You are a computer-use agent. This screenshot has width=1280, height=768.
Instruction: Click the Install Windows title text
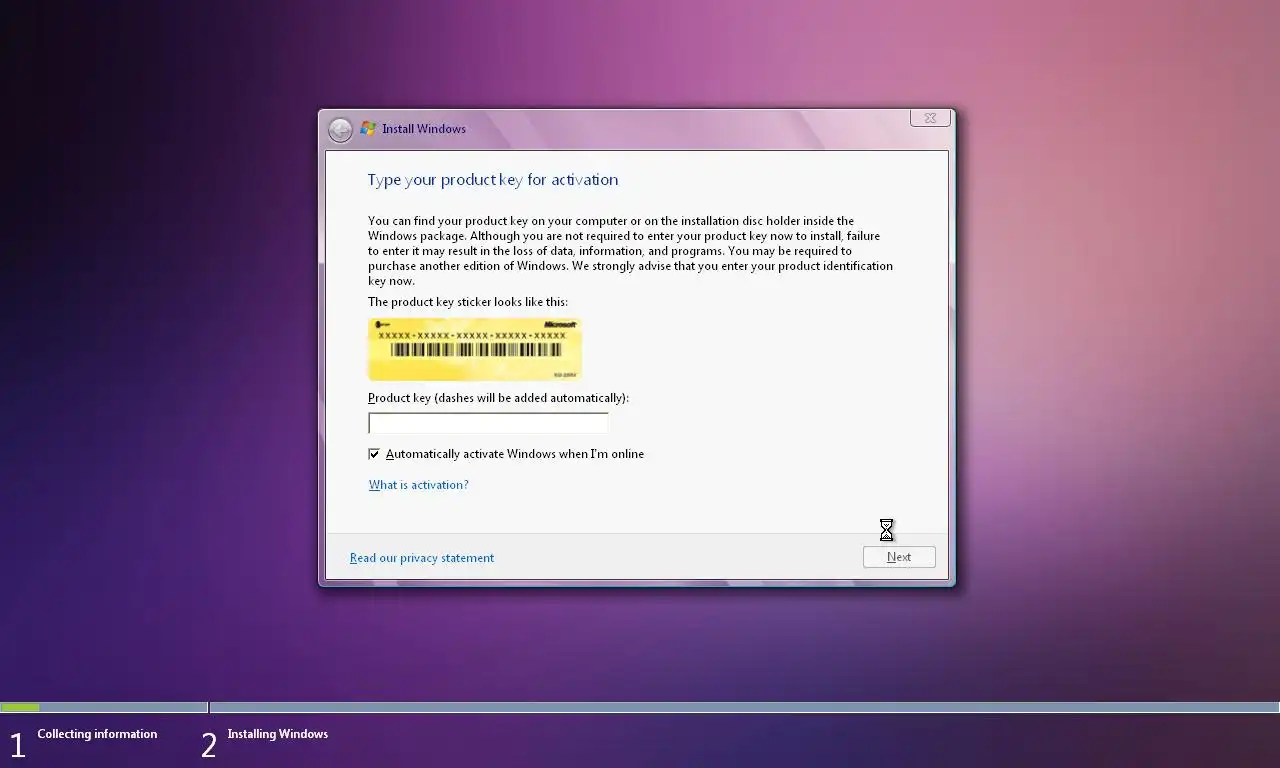coord(424,129)
